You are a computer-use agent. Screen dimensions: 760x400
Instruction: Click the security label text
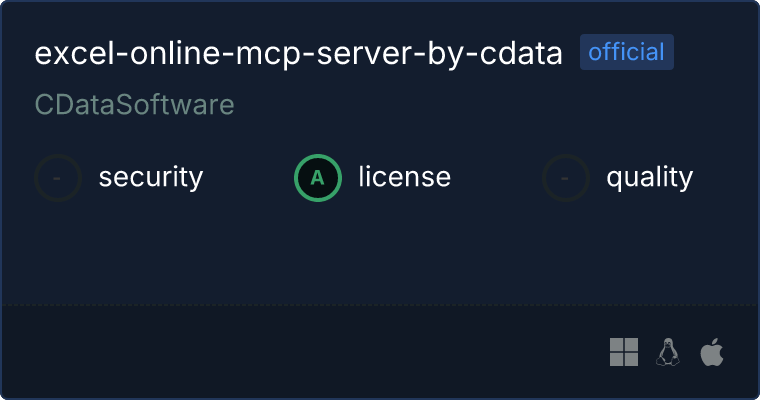point(151,177)
